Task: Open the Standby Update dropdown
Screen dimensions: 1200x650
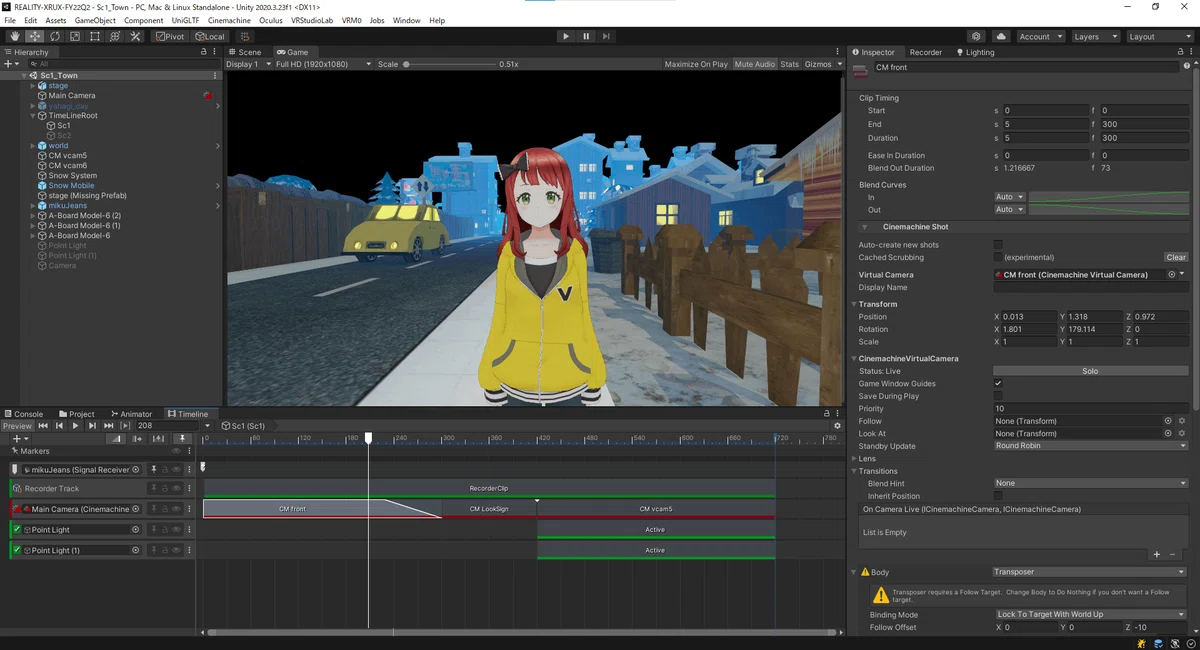Action: coord(1090,446)
